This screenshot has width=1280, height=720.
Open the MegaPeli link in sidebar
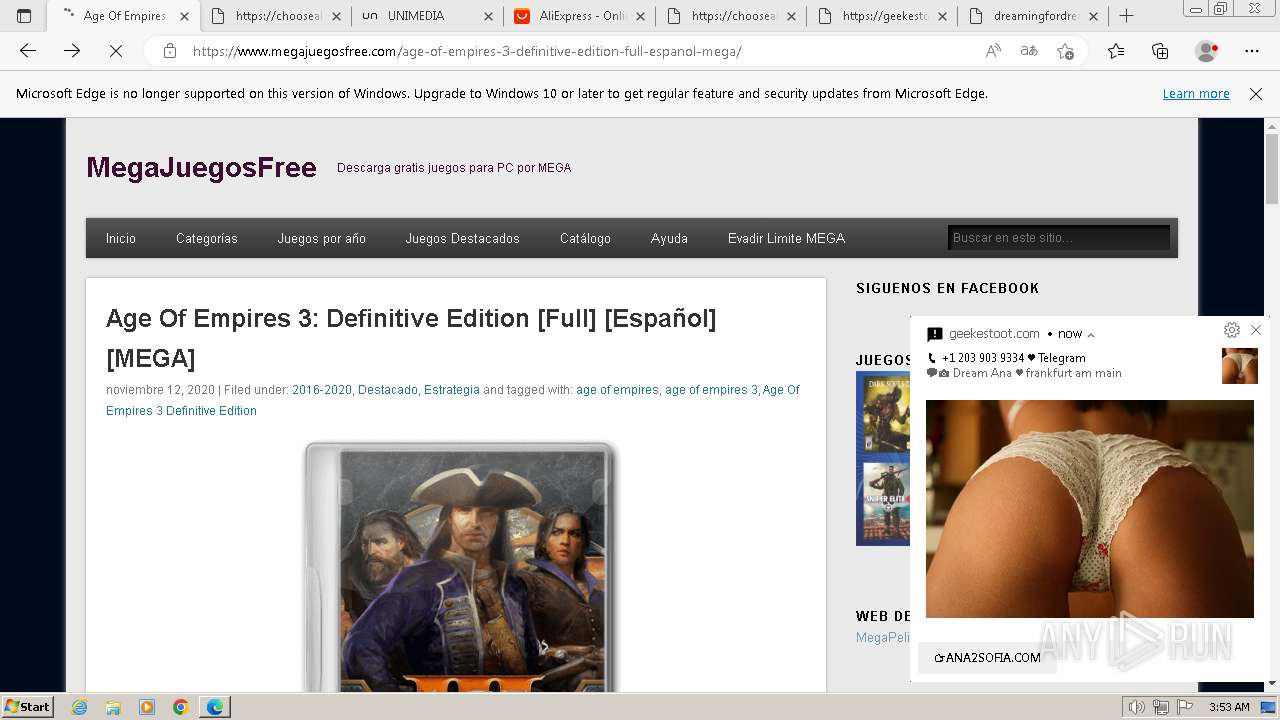[x=883, y=637]
